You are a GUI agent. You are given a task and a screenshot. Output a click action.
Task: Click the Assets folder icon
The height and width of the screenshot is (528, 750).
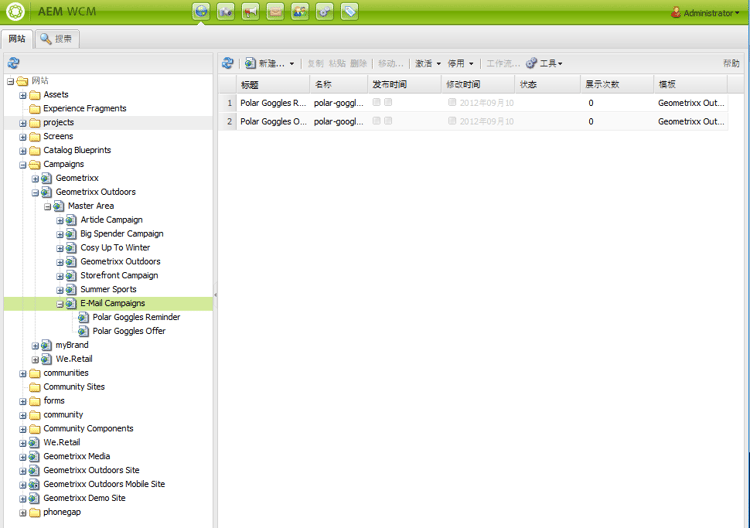coord(34,95)
